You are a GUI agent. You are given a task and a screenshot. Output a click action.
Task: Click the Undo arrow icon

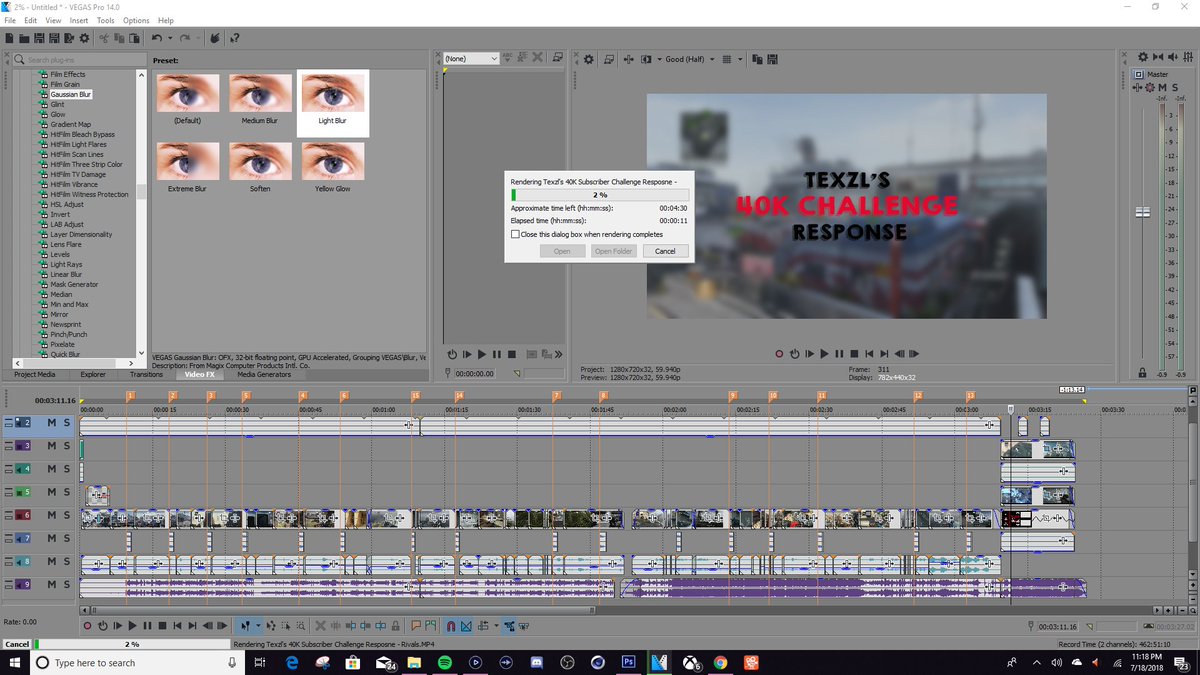(x=157, y=38)
